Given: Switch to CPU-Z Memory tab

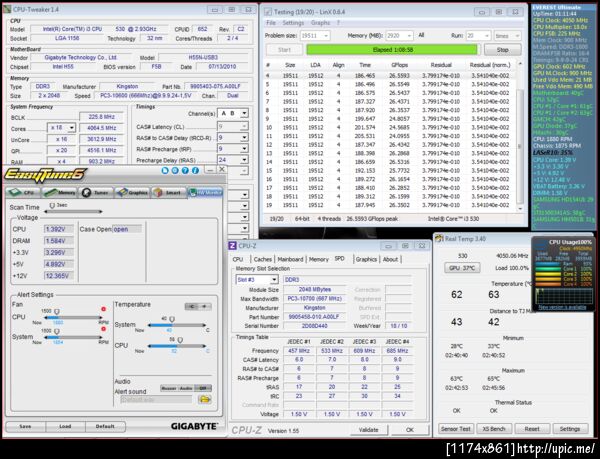Looking at the screenshot, I should [x=319, y=259].
